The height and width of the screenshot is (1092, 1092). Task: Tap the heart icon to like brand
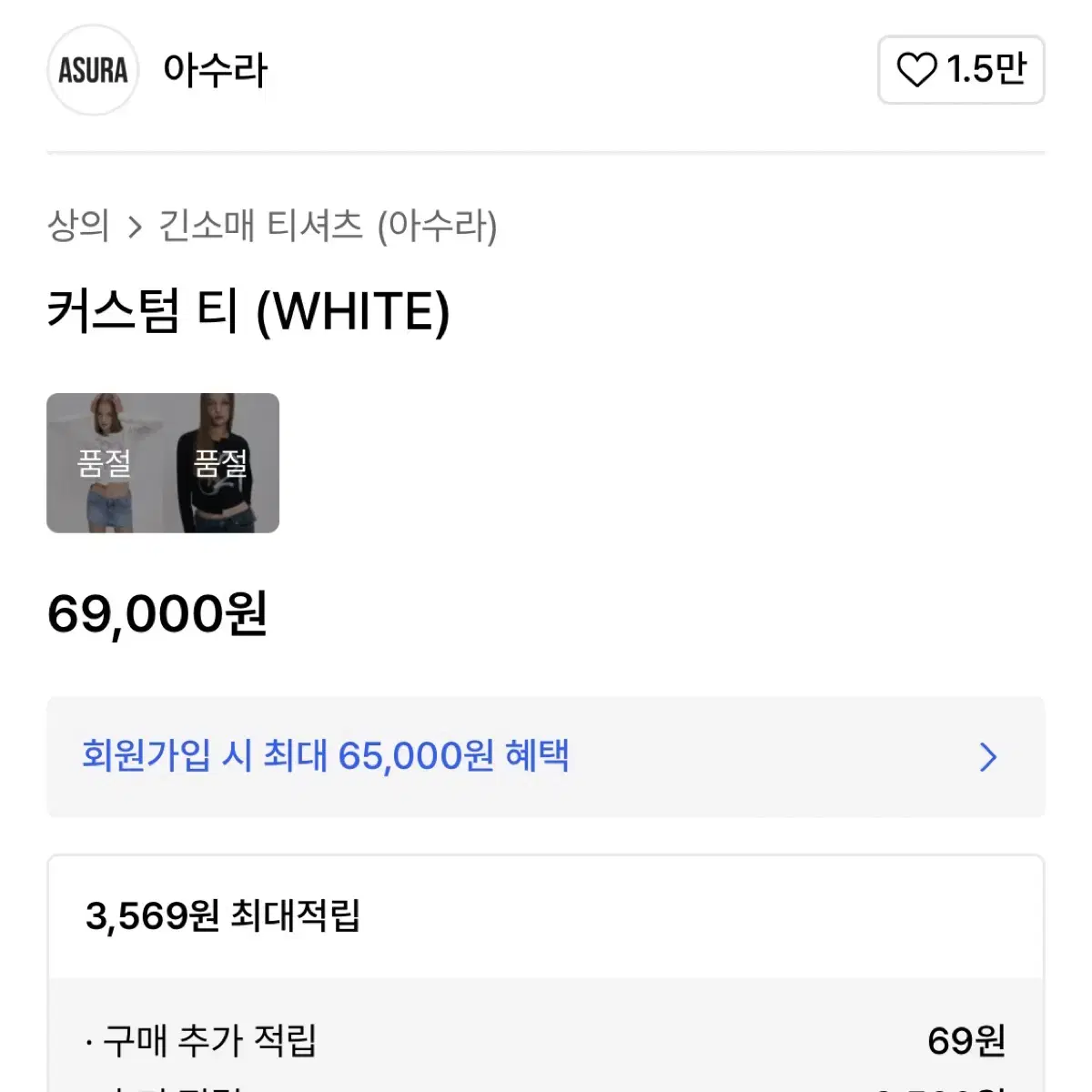tap(916, 70)
